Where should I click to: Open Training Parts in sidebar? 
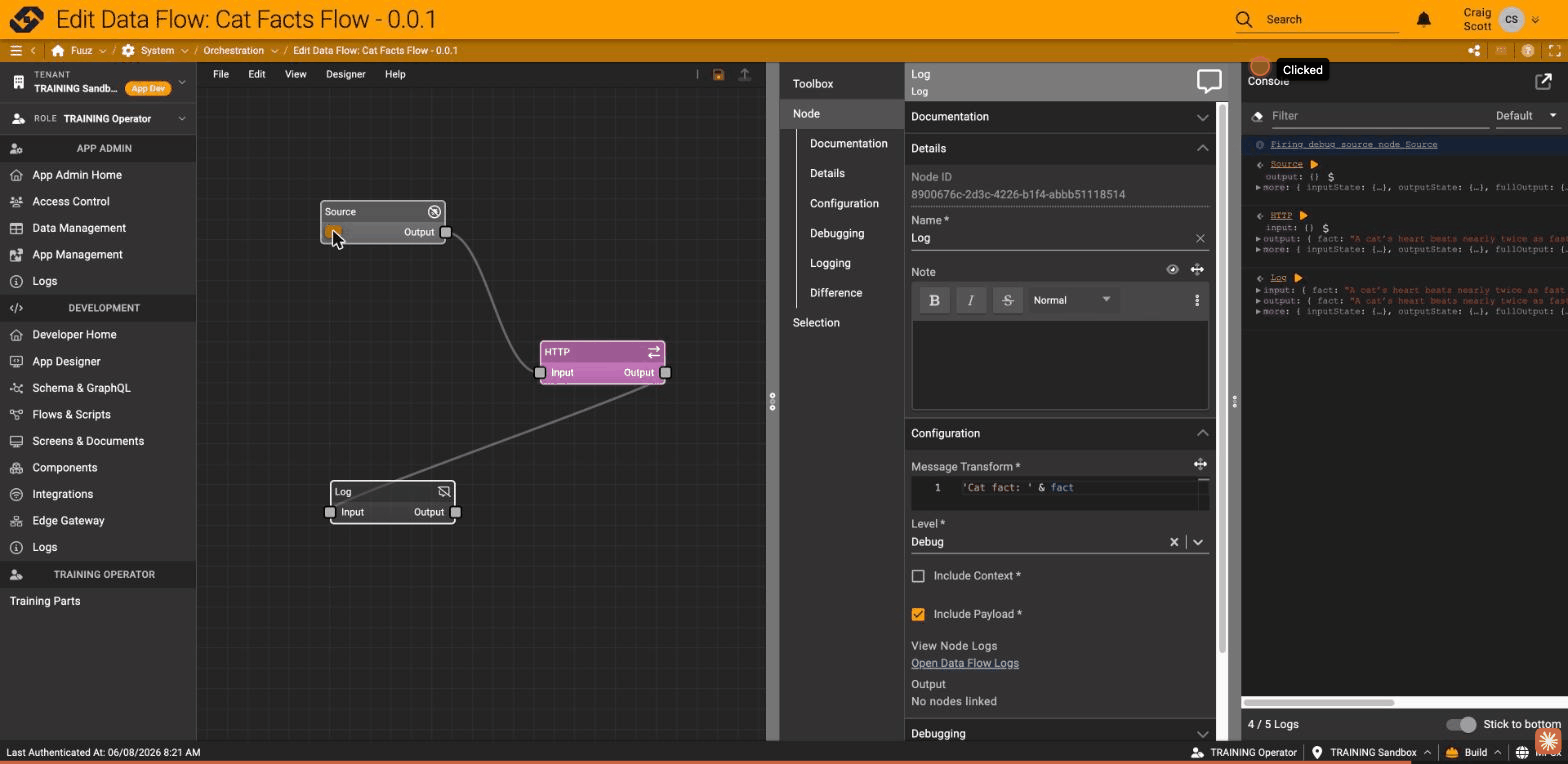pos(45,601)
